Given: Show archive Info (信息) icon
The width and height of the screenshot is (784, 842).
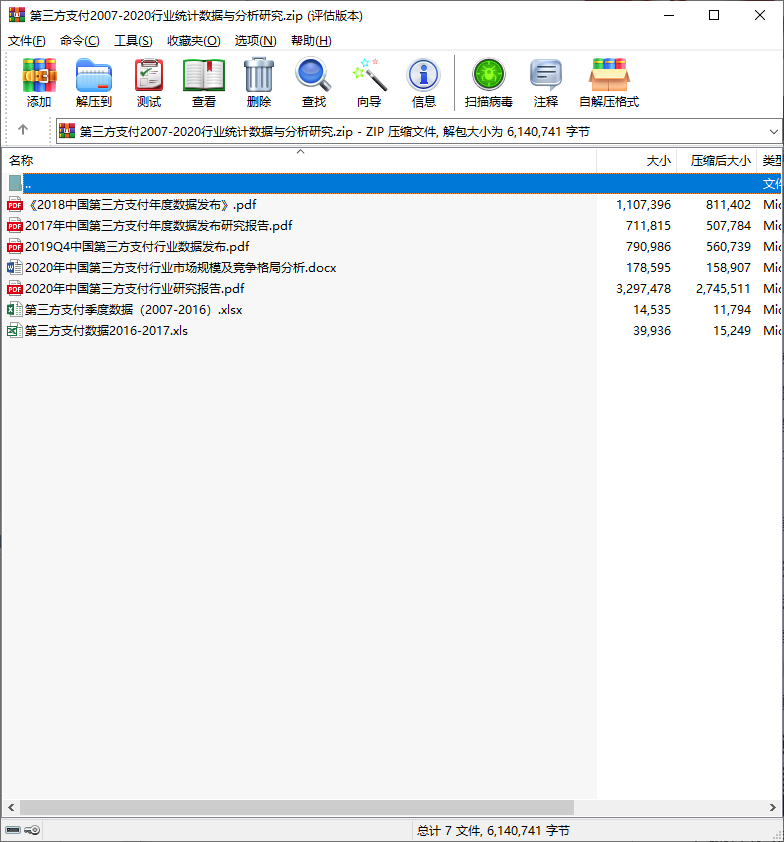Looking at the screenshot, I should 424,83.
